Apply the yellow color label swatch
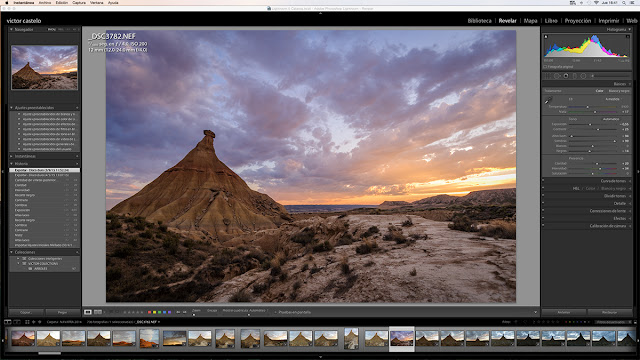The width and height of the screenshot is (640, 360). (154, 312)
